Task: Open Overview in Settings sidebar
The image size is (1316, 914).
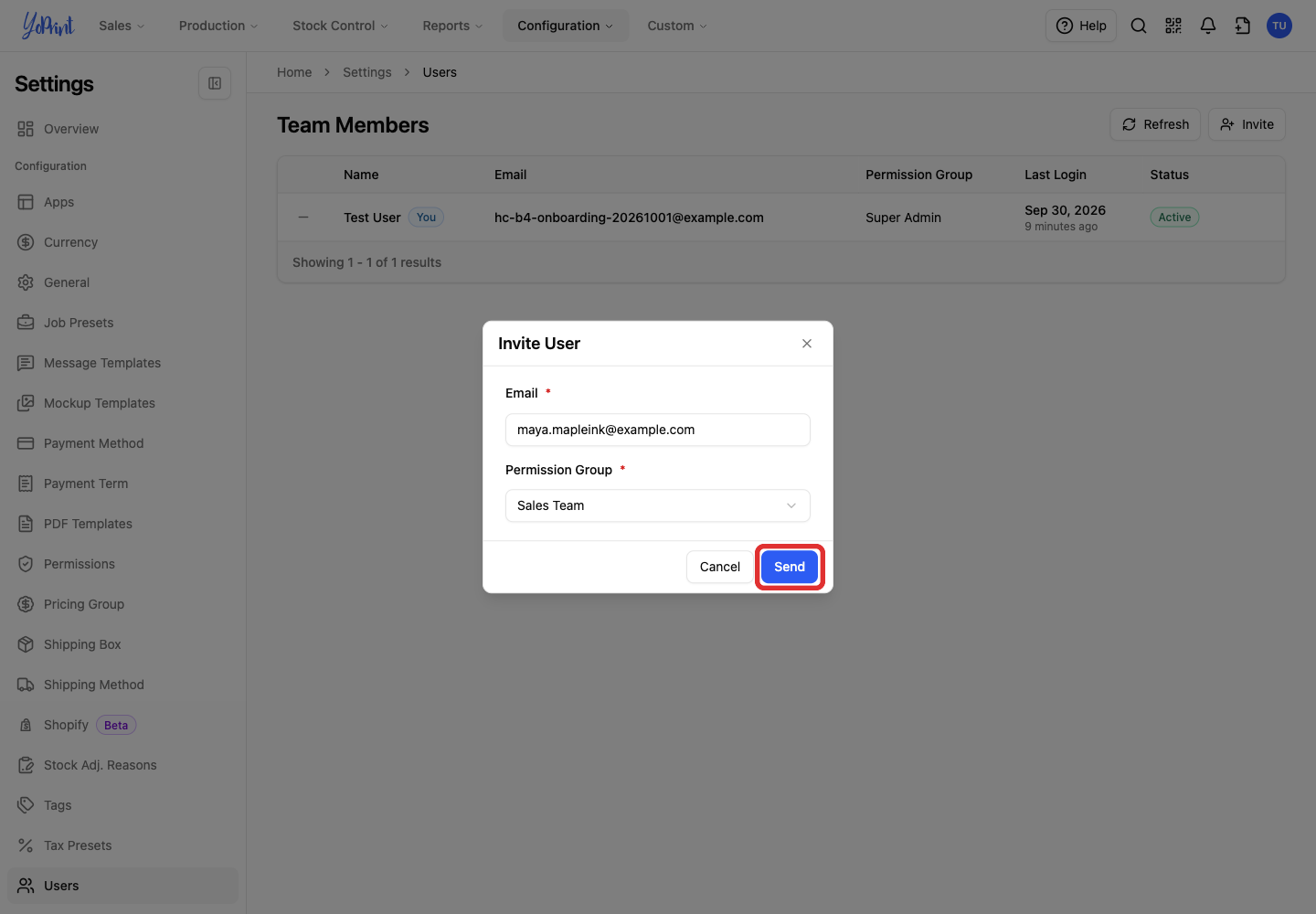Action: pyautogui.click(x=122, y=129)
